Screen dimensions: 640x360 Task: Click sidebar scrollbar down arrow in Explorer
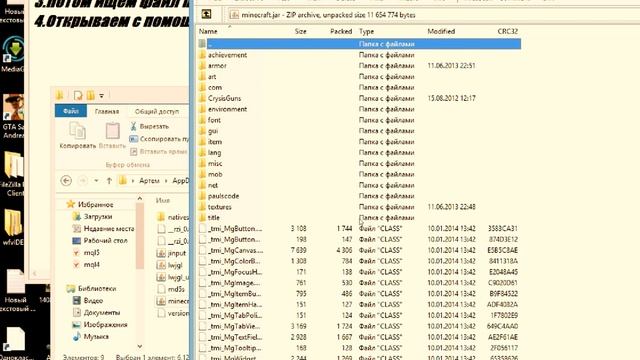[x=140, y=346]
